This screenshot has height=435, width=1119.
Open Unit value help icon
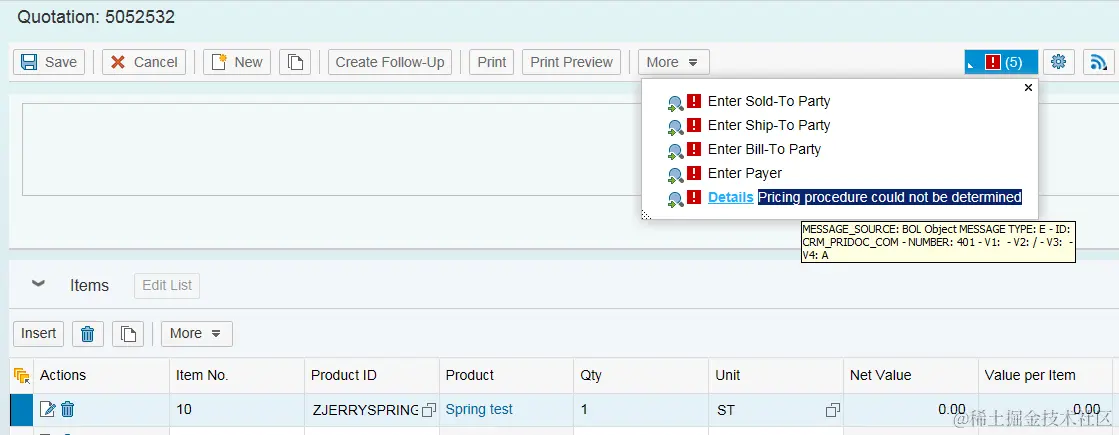click(833, 410)
